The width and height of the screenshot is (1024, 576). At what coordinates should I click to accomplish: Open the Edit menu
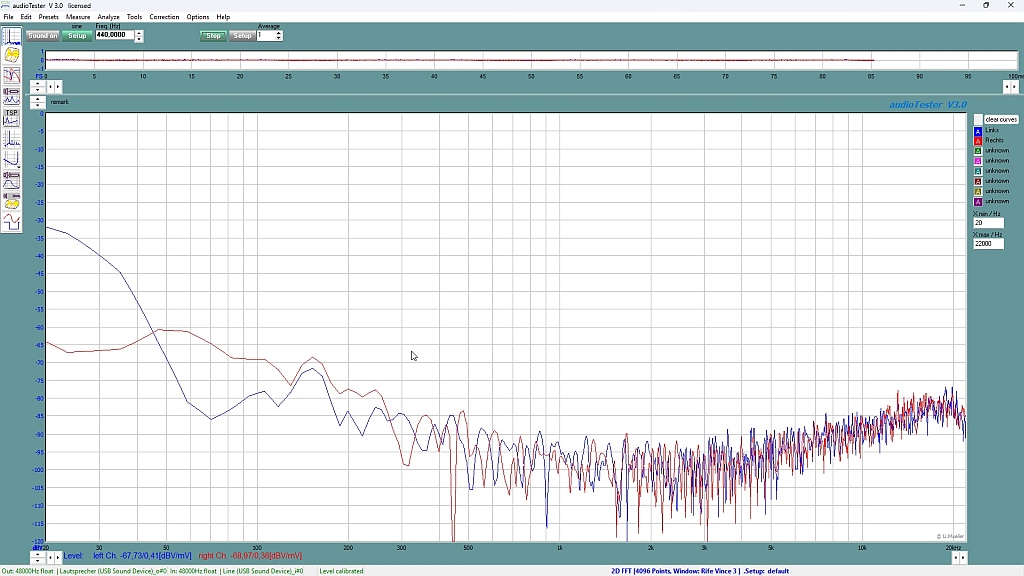[25, 16]
